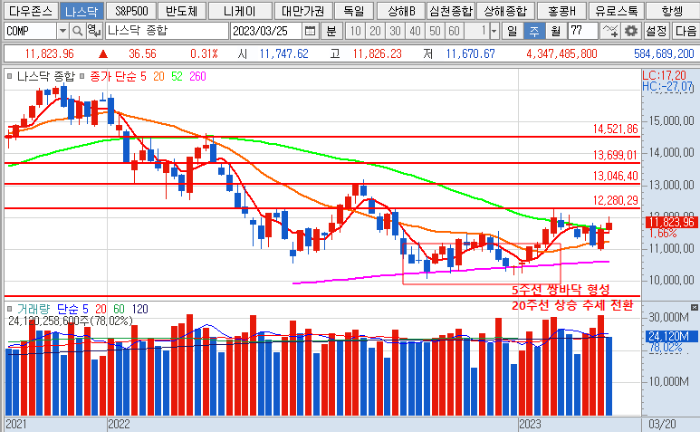
Task: Open the S&P500 tab
Action: tap(131, 11)
